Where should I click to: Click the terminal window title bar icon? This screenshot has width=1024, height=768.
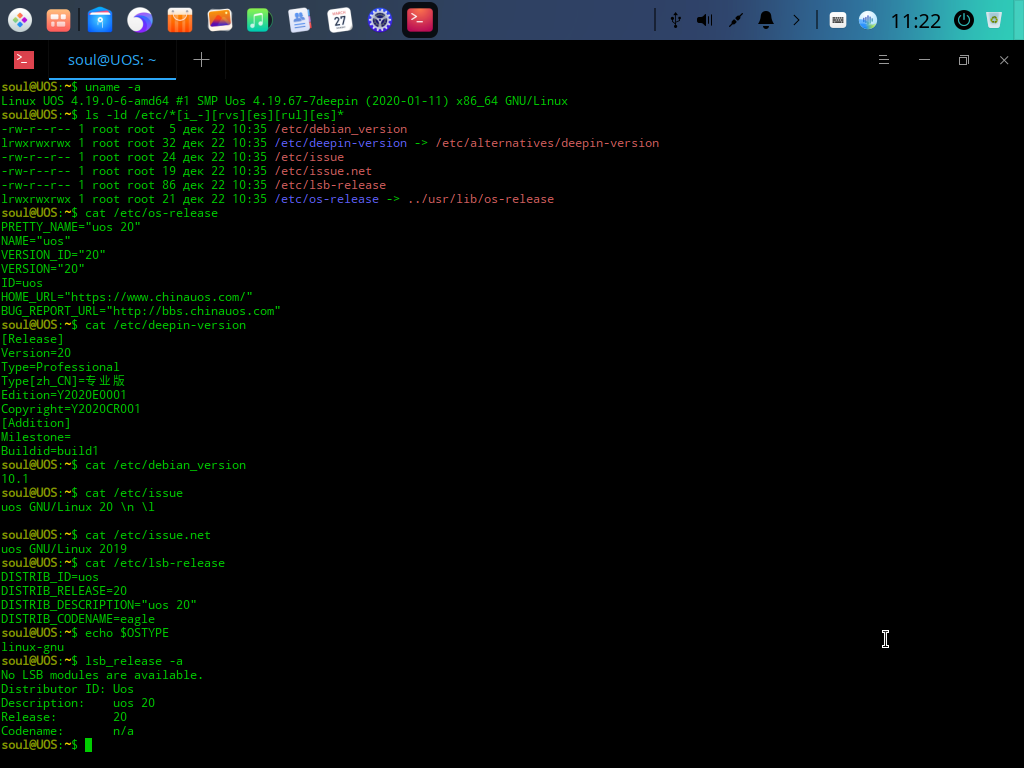tap(24, 60)
